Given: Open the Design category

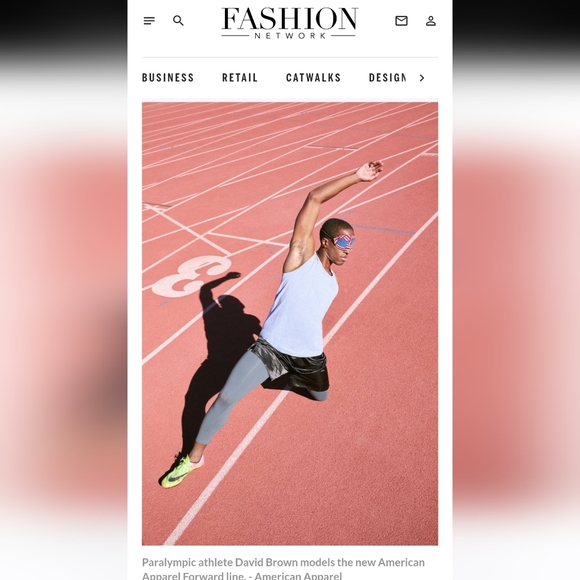Looking at the screenshot, I should tap(387, 78).
